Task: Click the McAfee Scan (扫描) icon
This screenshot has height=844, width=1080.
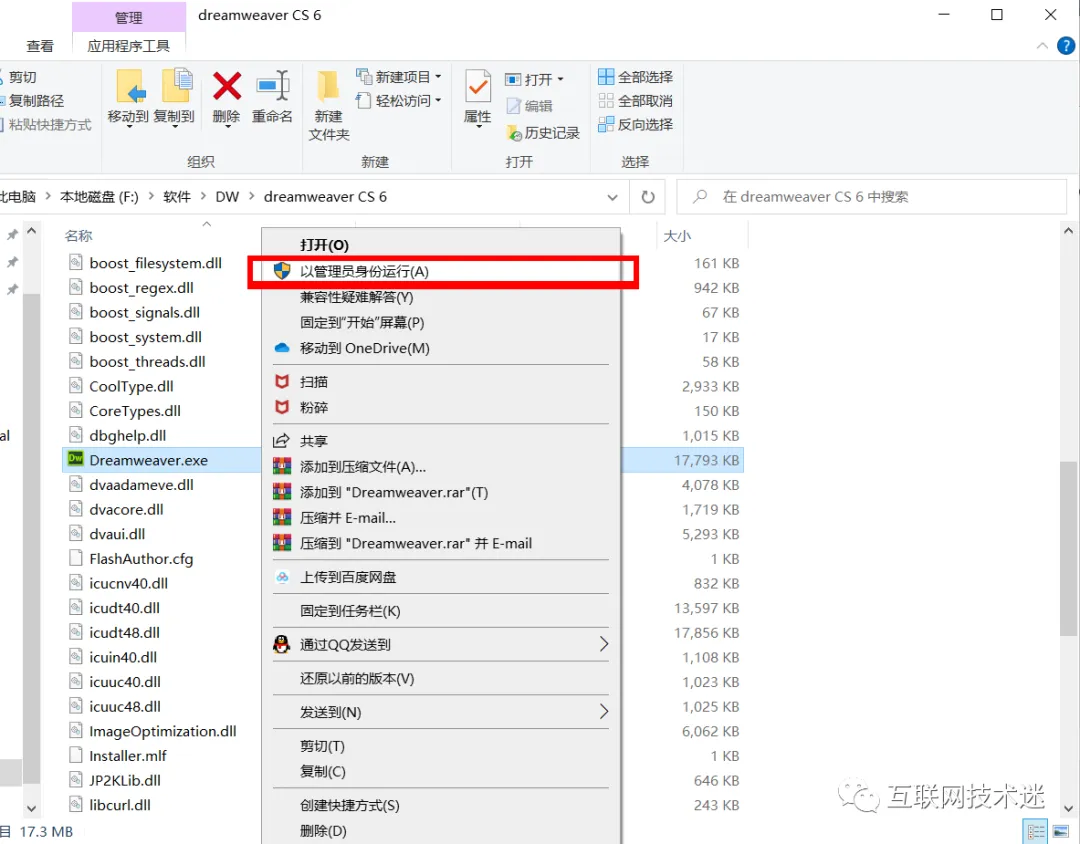Action: (282, 382)
